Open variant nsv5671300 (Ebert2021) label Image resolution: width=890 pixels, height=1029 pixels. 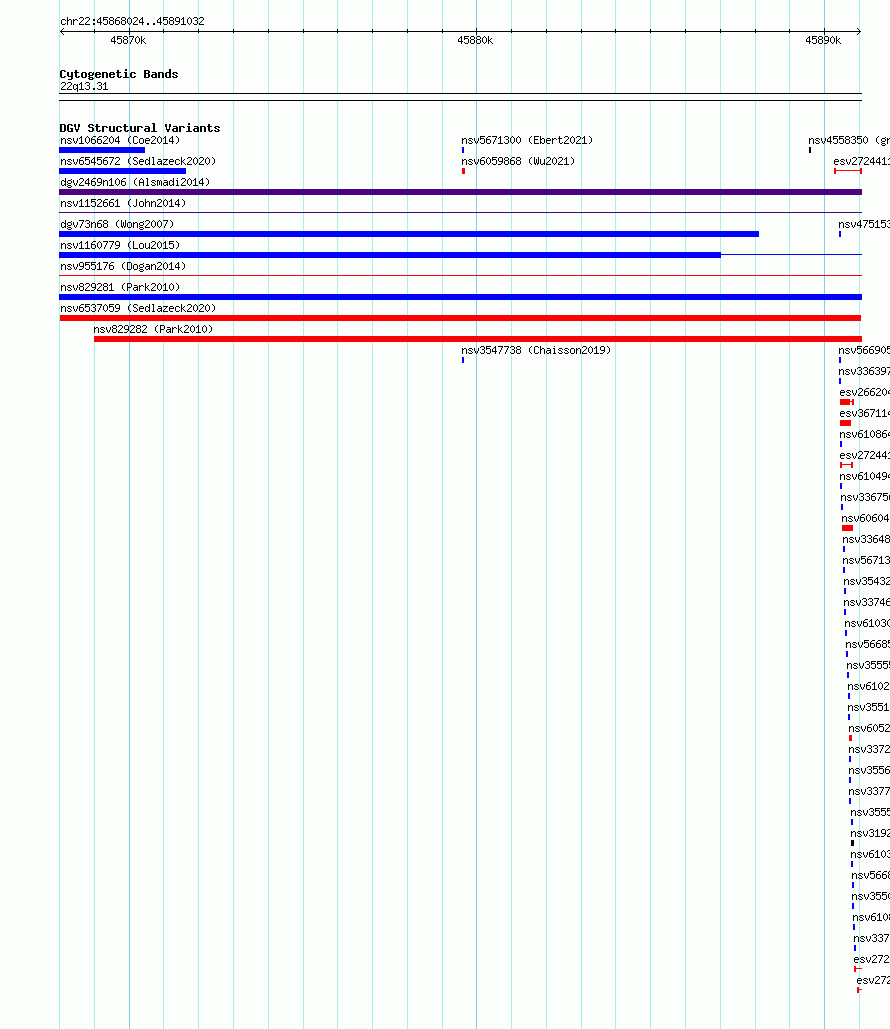pos(527,140)
